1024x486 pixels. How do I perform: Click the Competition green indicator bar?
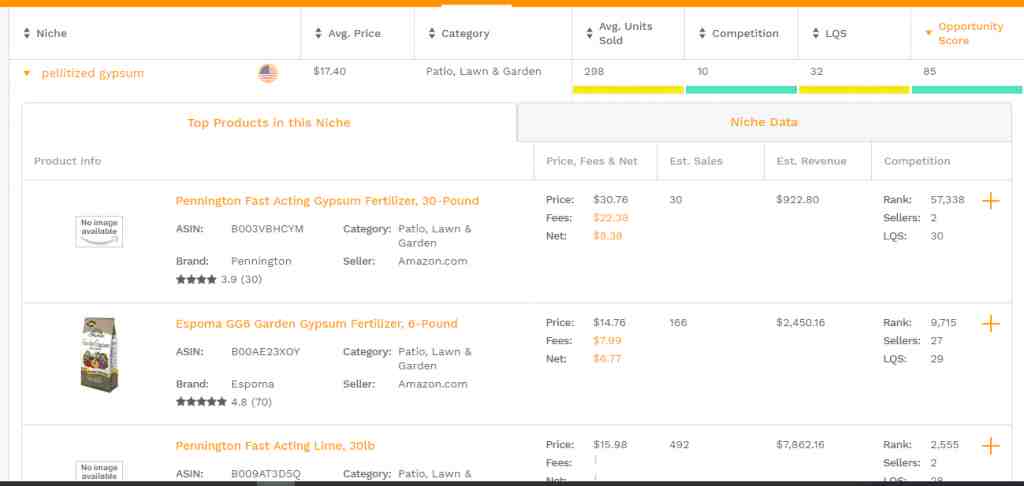[x=741, y=90]
